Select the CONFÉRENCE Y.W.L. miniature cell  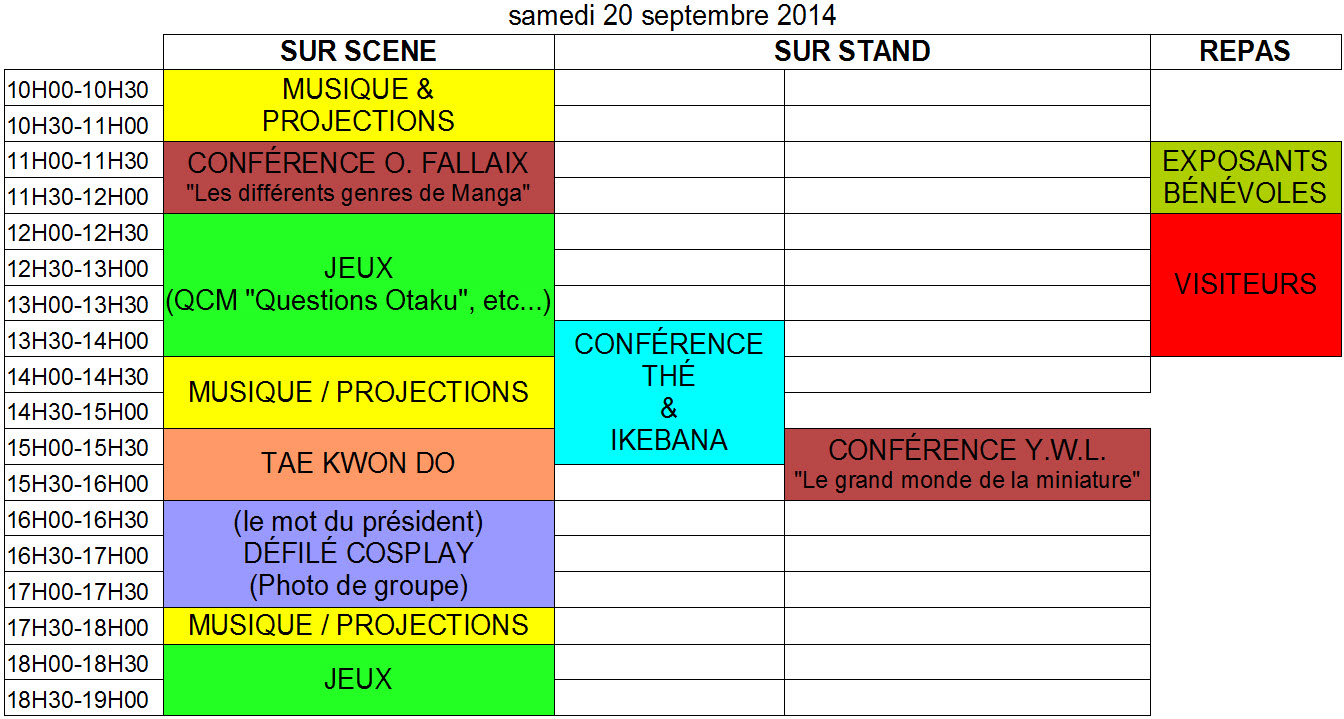coord(967,464)
